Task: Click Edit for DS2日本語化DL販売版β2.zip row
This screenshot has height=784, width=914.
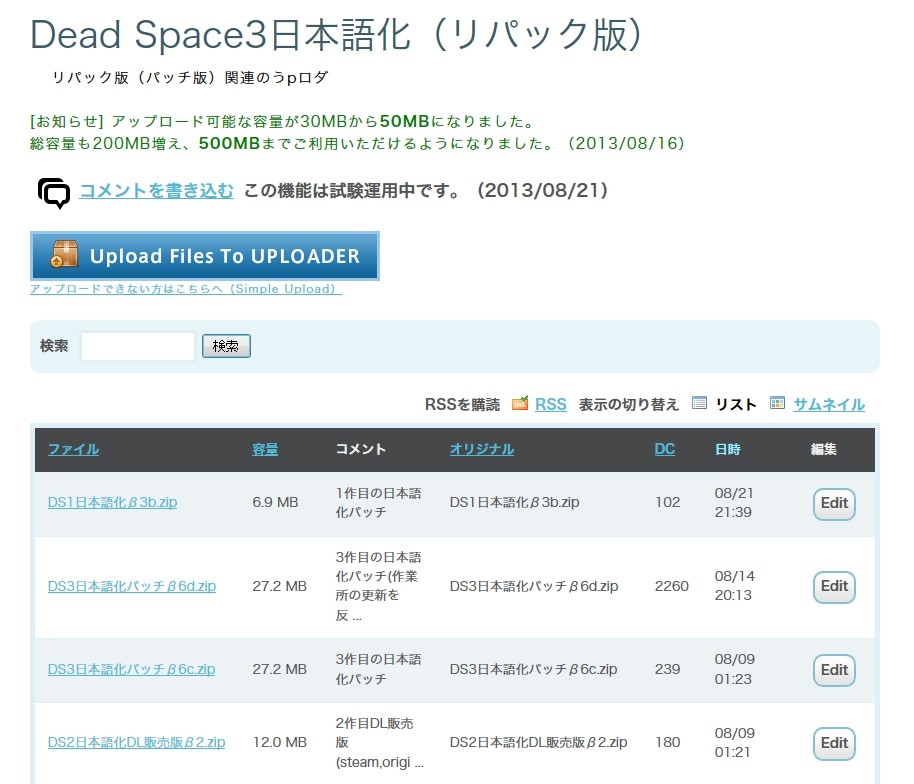Action: point(834,743)
